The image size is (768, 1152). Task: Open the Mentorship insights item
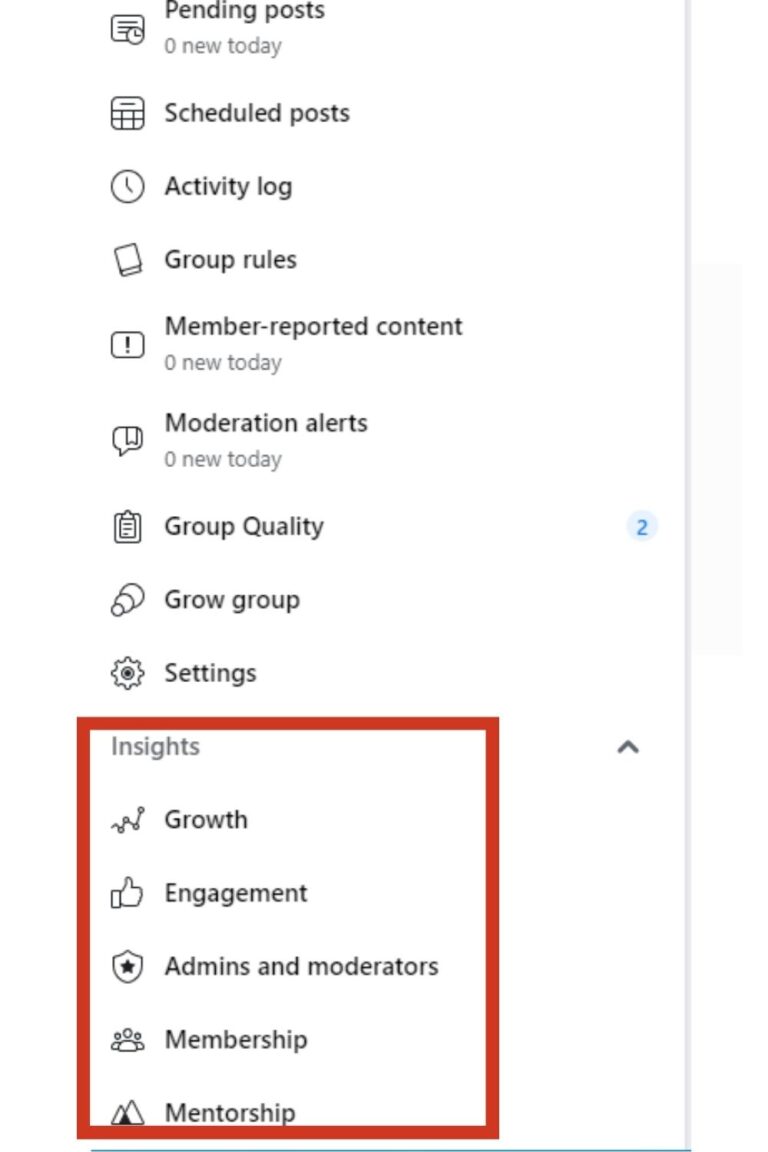pos(230,1112)
